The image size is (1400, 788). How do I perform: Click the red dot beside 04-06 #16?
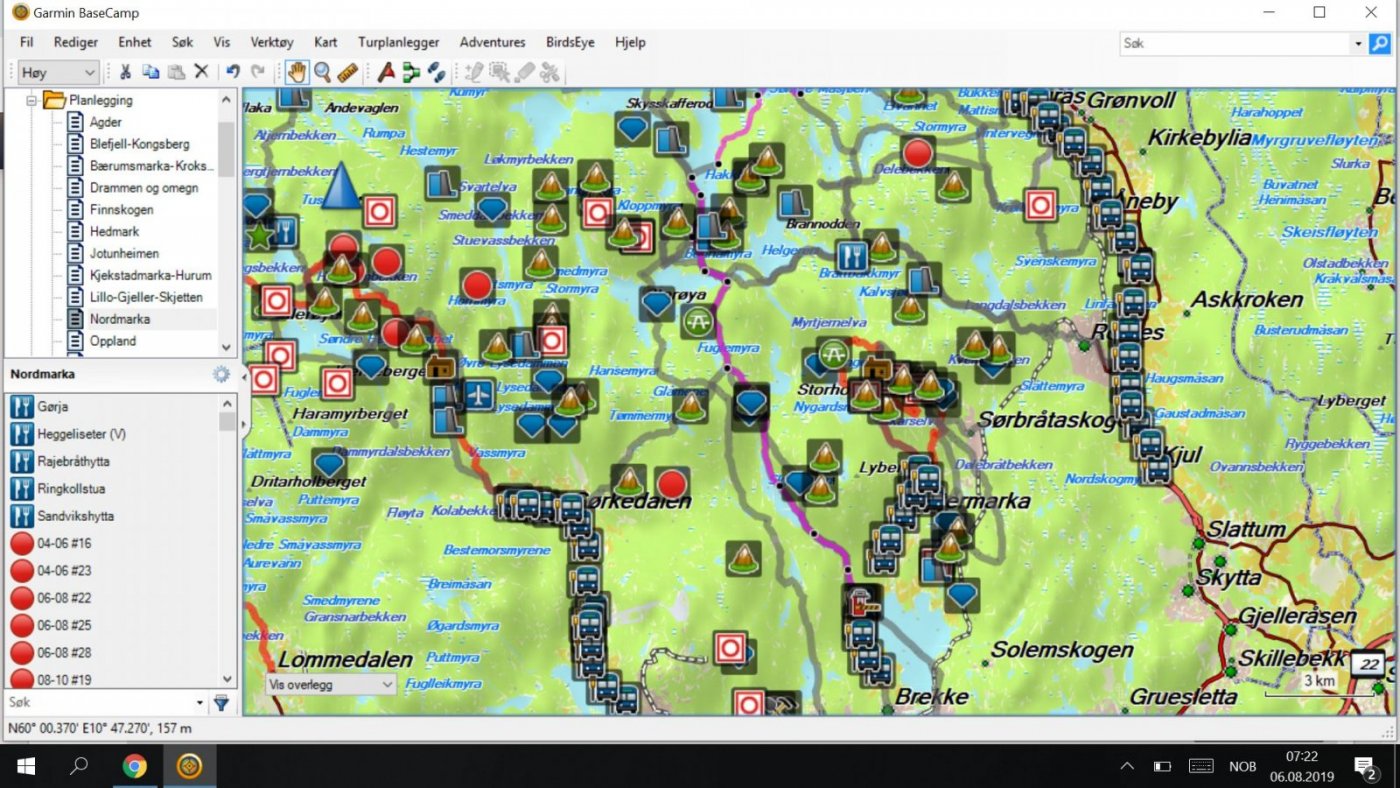pyautogui.click(x=22, y=544)
